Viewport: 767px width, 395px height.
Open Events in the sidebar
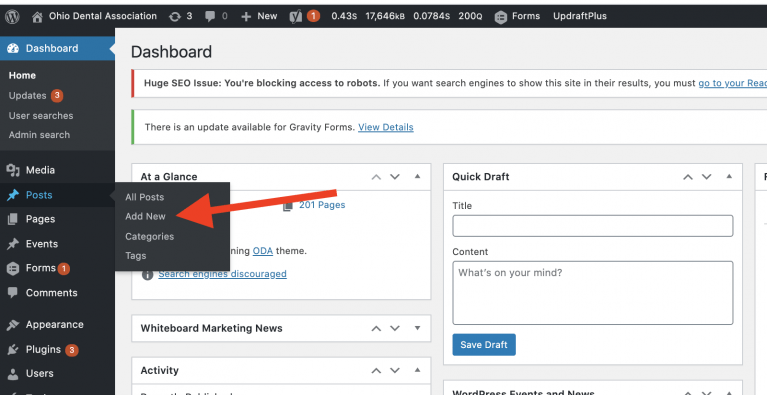[x=42, y=244]
